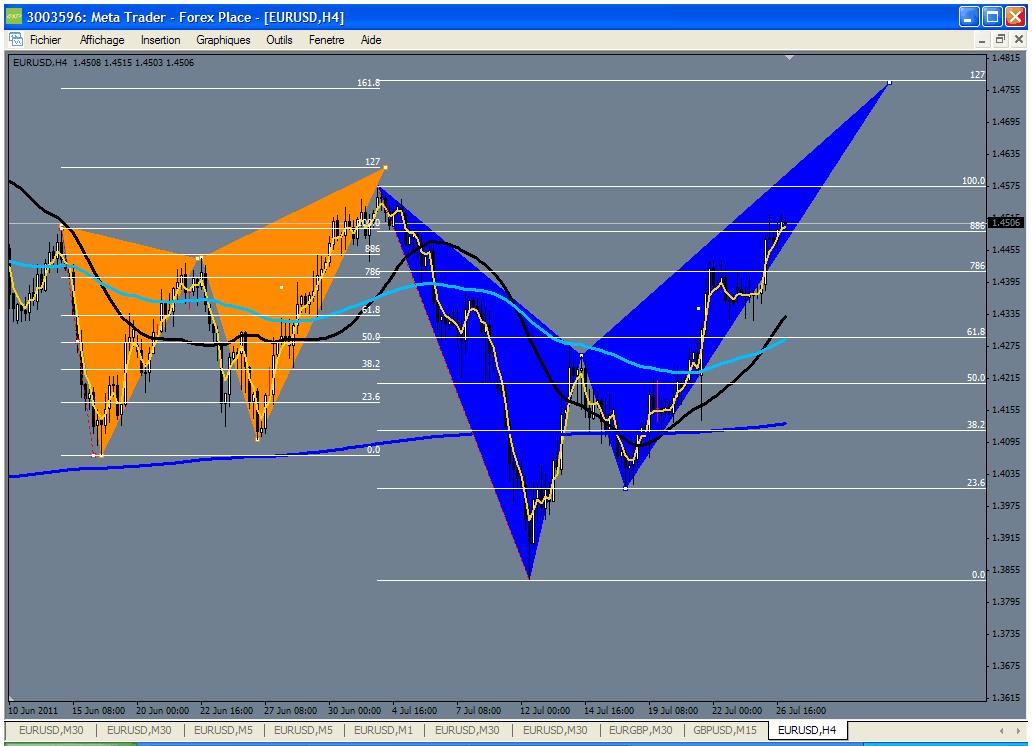Switch to the EURUSD,M1 chart tab
The height and width of the screenshot is (746, 1032).
click(383, 730)
